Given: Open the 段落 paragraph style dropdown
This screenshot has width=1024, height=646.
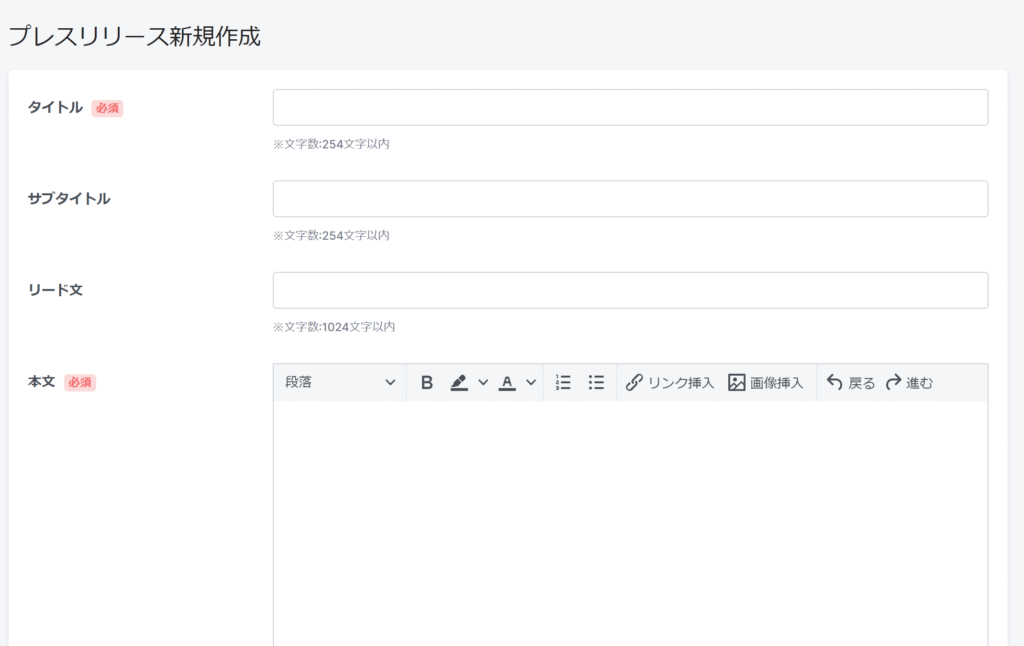Looking at the screenshot, I should [x=340, y=383].
